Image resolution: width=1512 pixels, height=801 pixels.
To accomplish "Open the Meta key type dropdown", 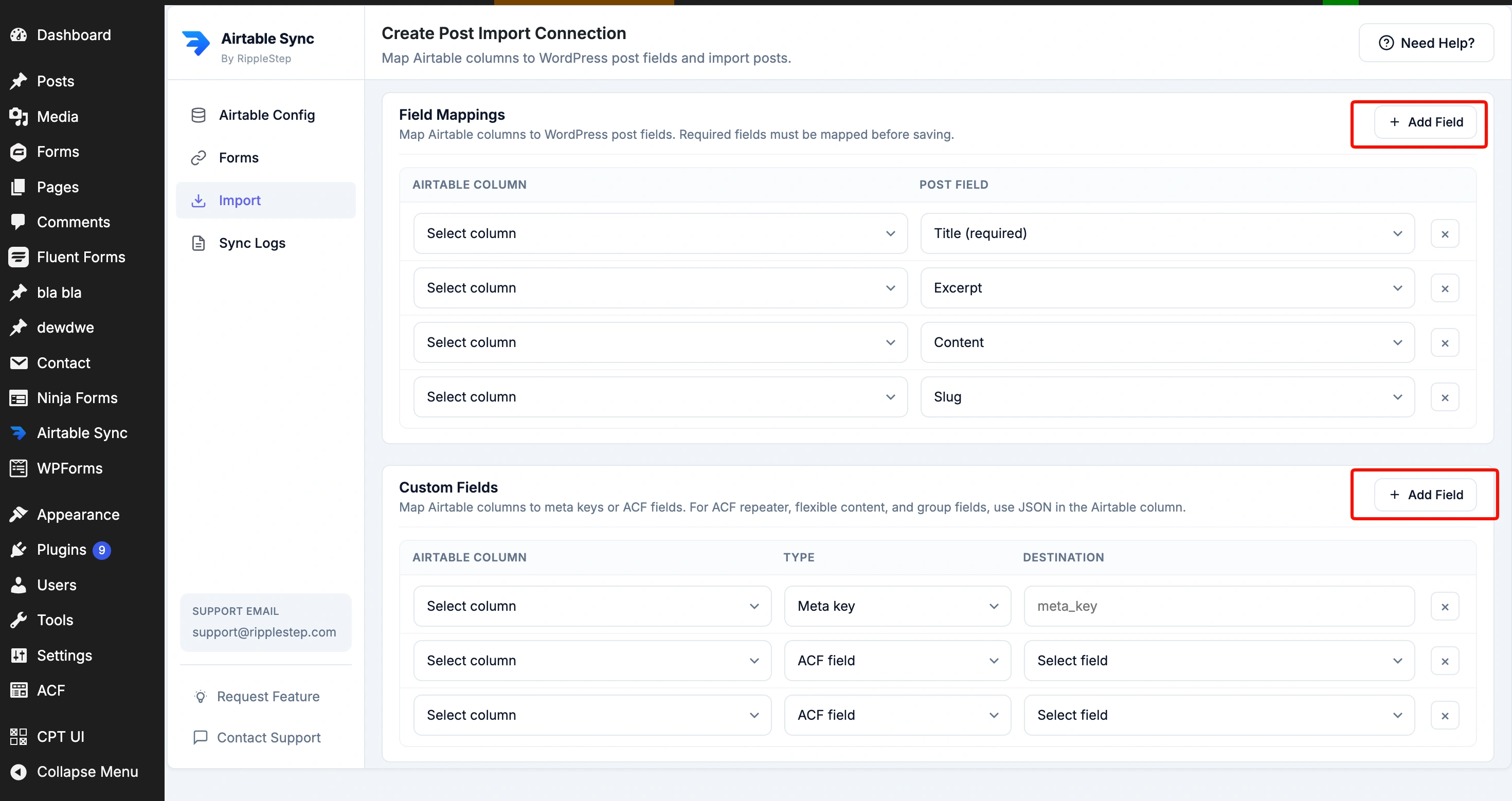I will (897, 606).
